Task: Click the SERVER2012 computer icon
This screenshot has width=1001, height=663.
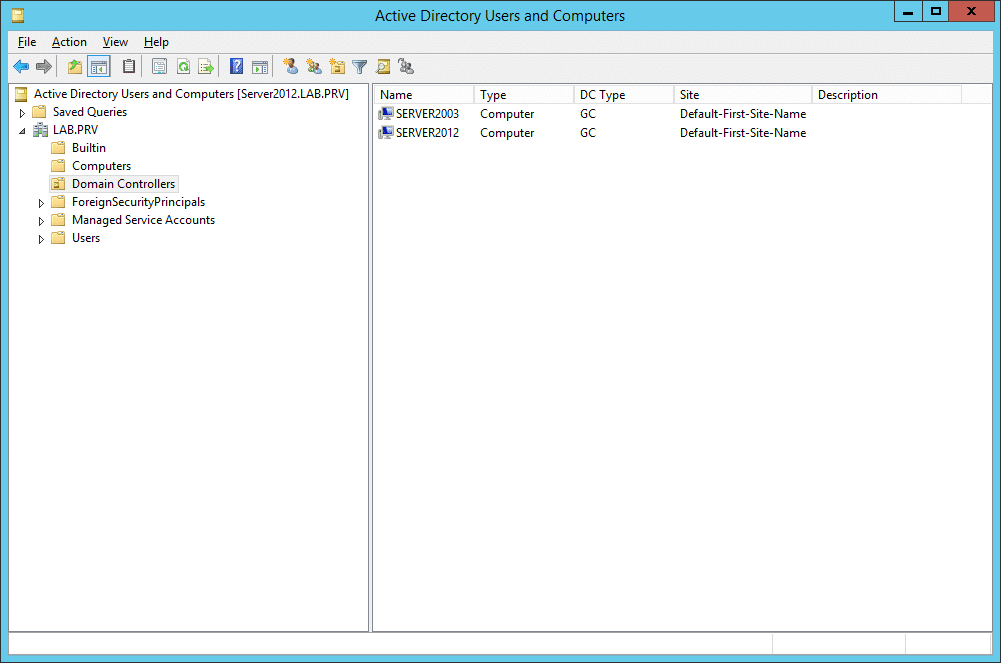Action: 386,133
